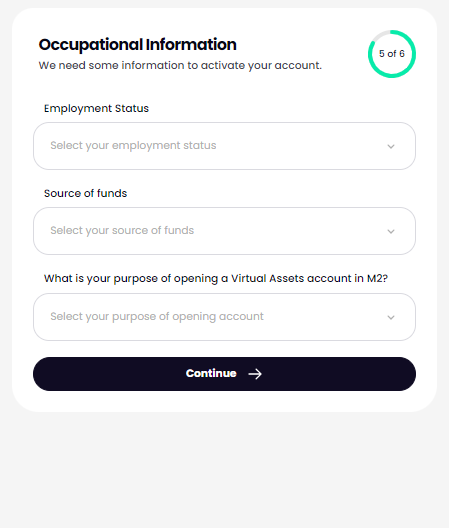Click the 'We need some information' subtitle text
Image resolution: width=449 pixels, height=528 pixels.
tap(180, 65)
